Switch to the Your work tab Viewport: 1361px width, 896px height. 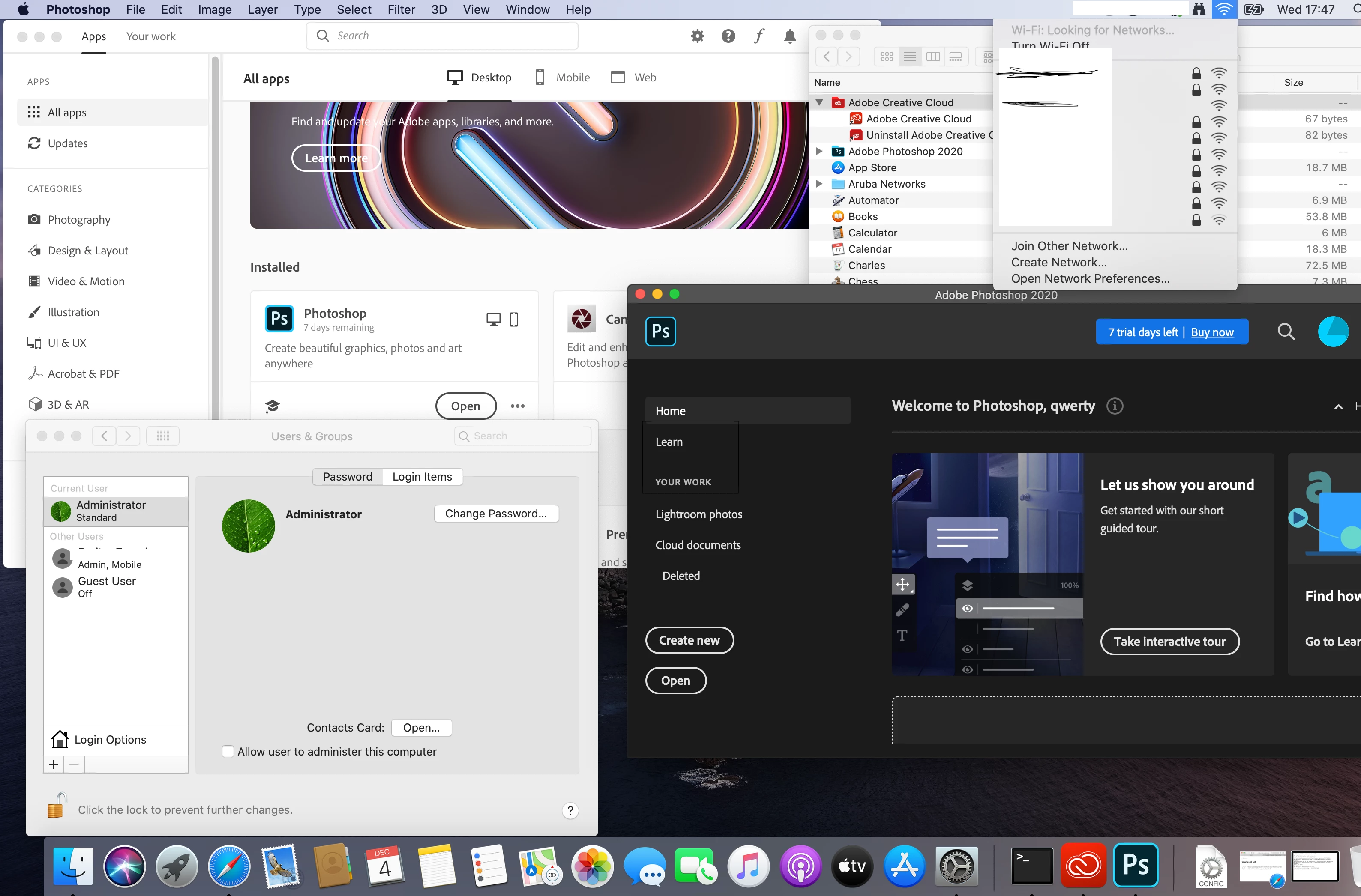point(151,36)
